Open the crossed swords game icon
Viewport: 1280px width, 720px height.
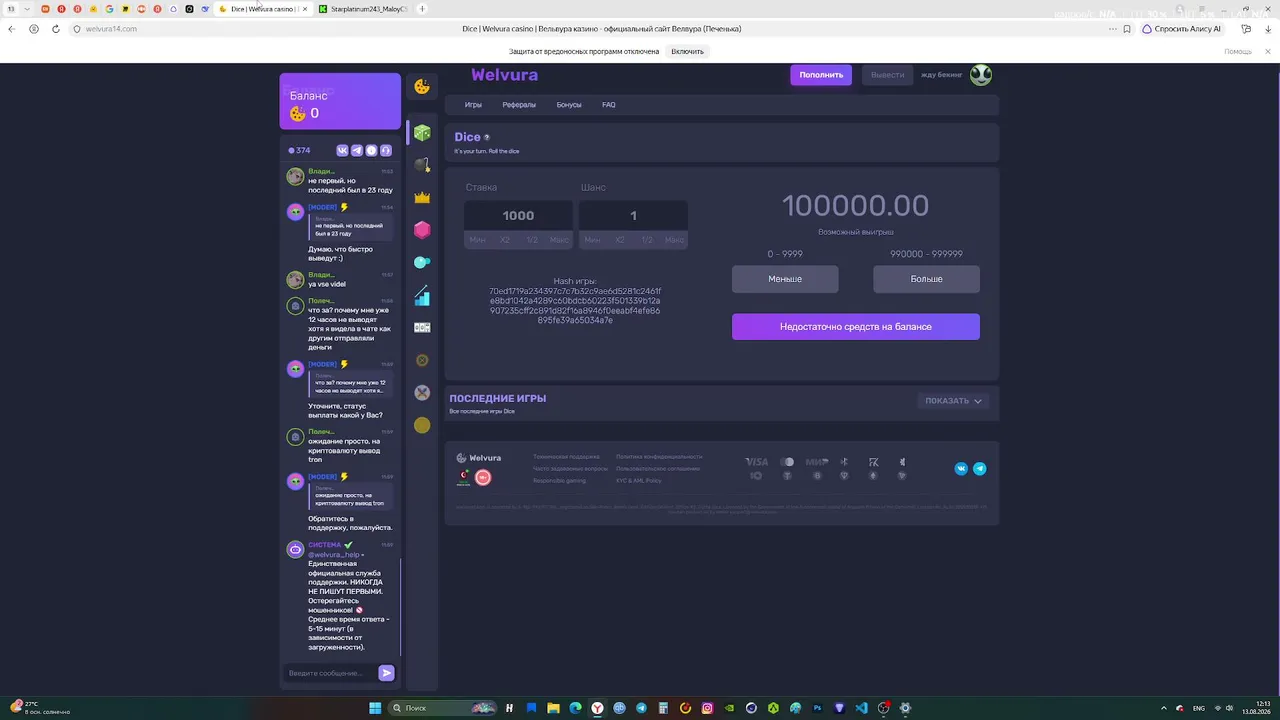point(422,392)
